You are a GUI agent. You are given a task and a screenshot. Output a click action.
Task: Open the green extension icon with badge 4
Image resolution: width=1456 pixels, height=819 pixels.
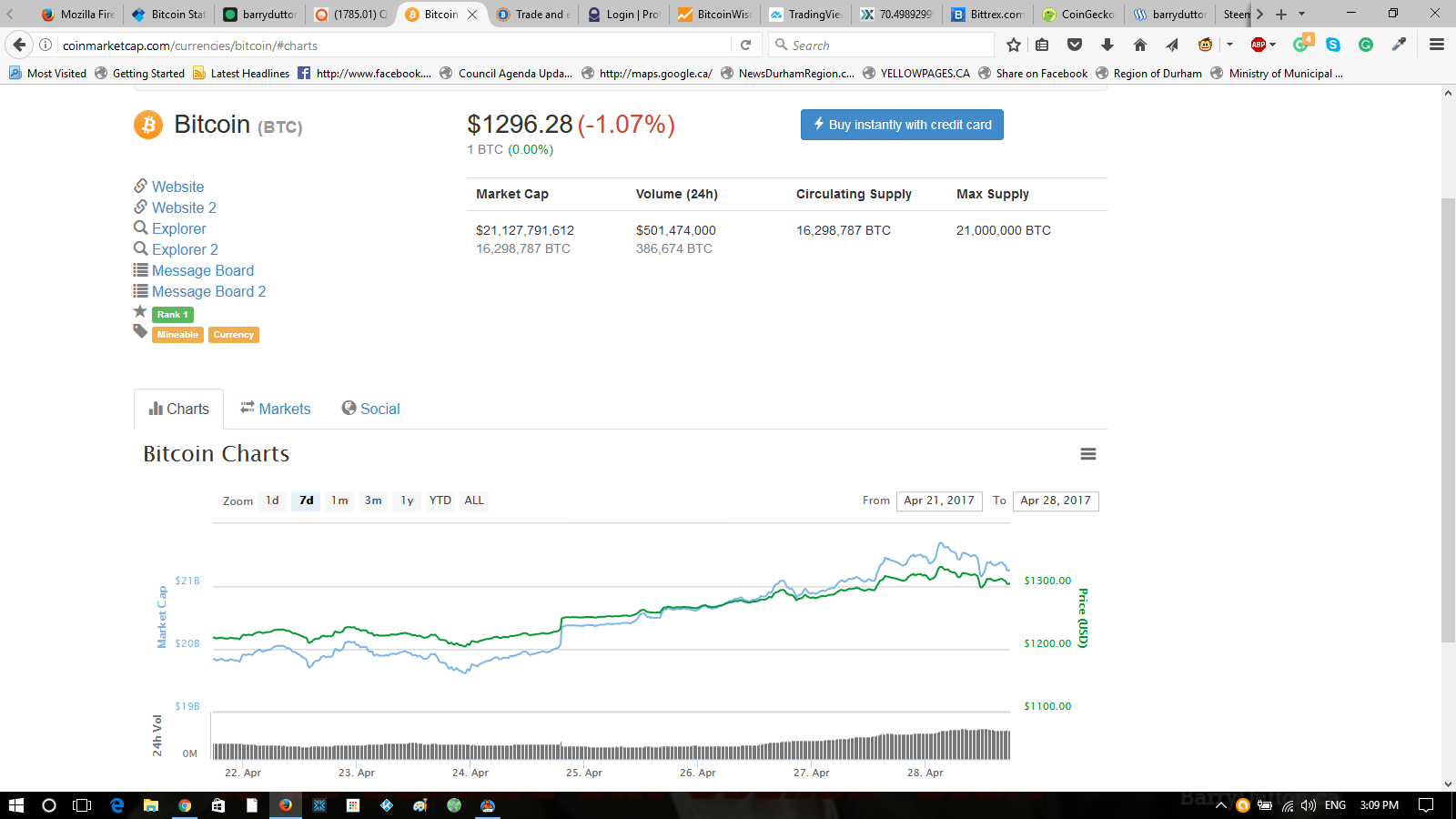tap(1302, 43)
